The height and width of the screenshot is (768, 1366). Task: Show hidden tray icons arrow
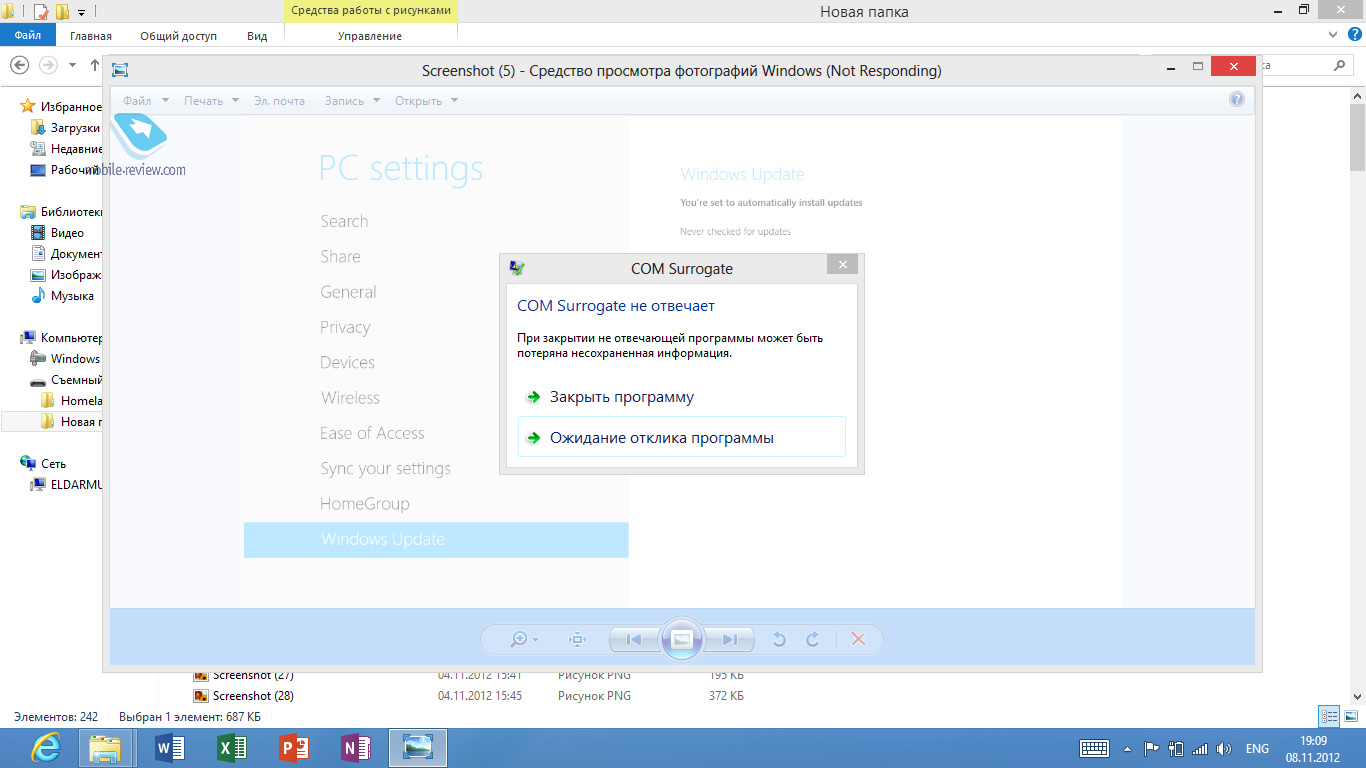point(1128,749)
